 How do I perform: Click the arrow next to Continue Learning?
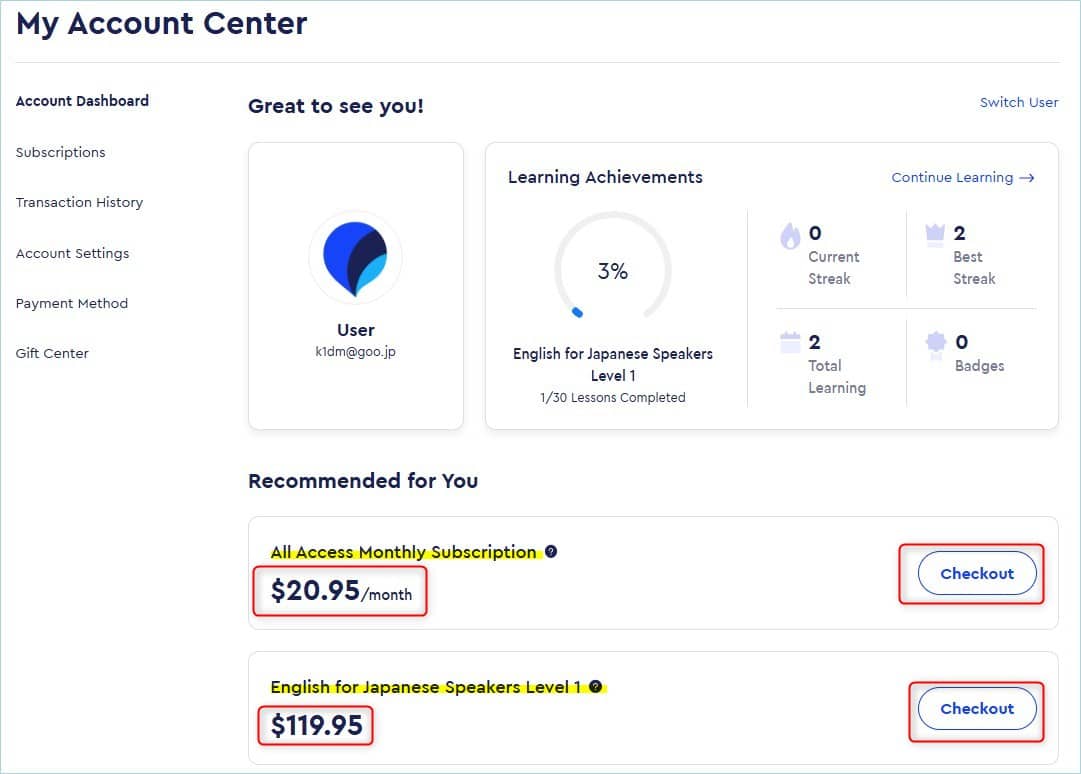[1027, 178]
